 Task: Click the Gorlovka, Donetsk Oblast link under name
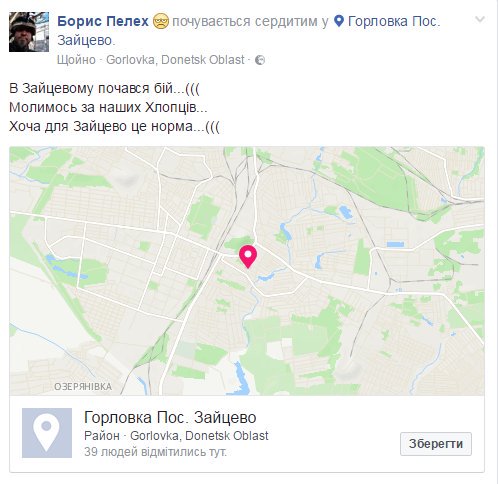click(x=175, y=60)
